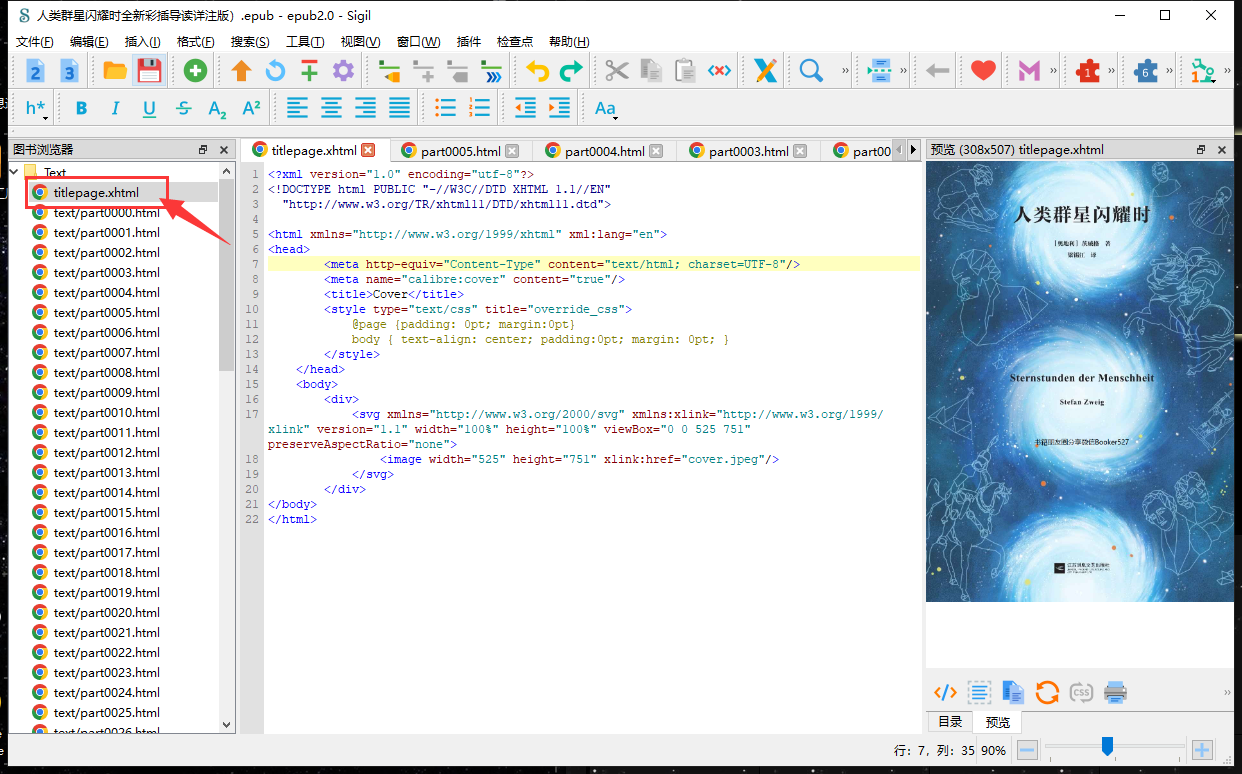The width and height of the screenshot is (1242, 774).
Task: Save the book with the floppy disk icon
Action: click(x=149, y=71)
